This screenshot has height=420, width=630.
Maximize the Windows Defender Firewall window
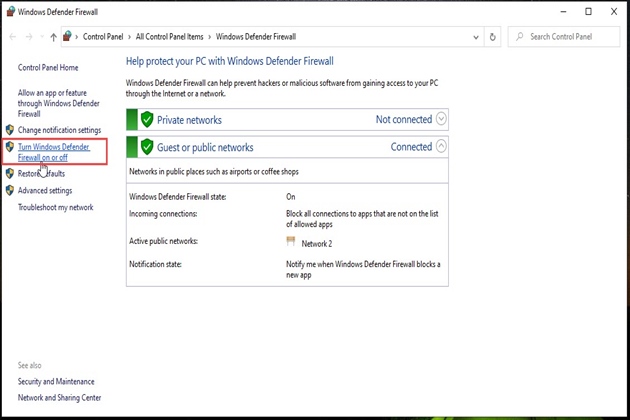coord(588,12)
